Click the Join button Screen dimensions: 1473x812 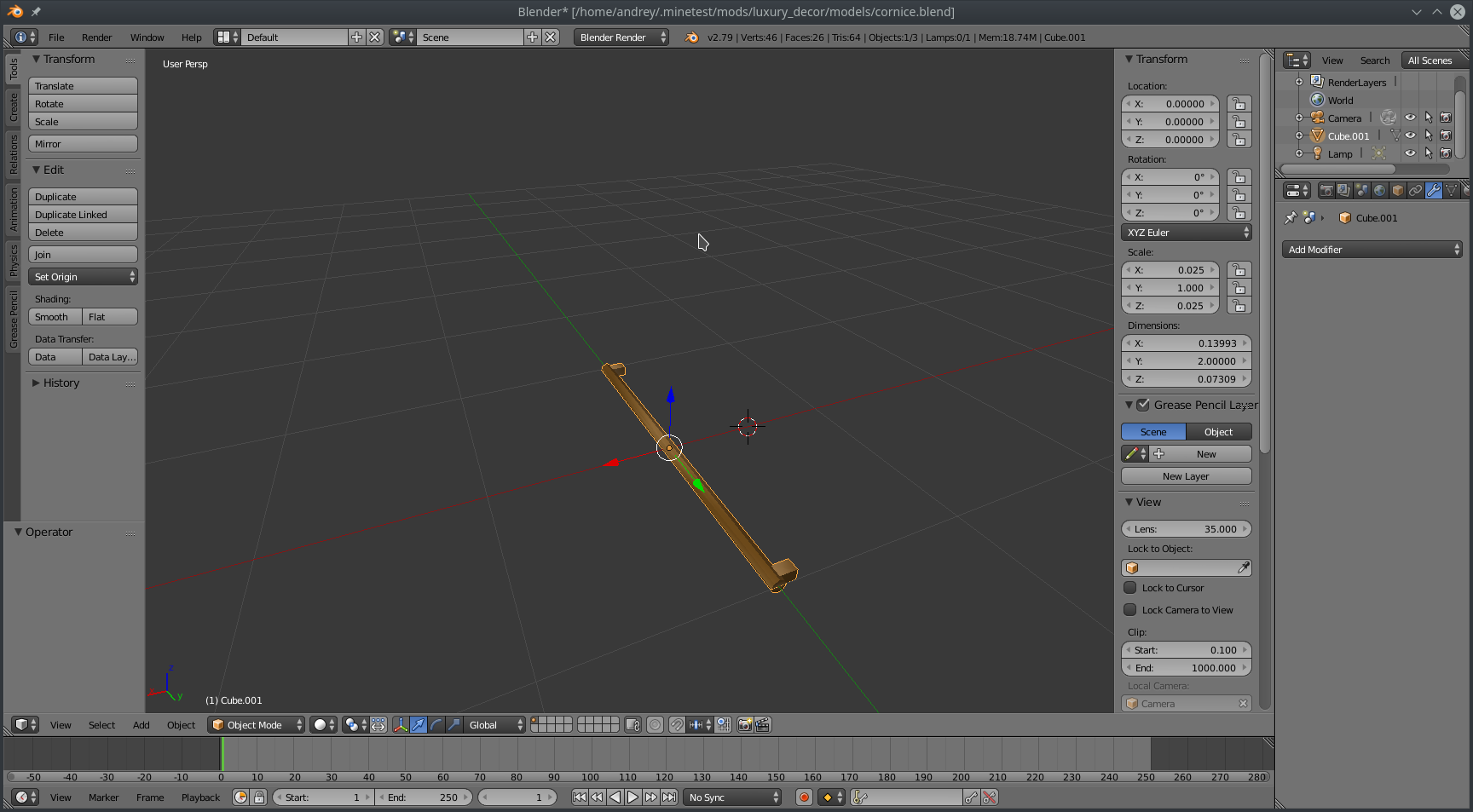83,255
